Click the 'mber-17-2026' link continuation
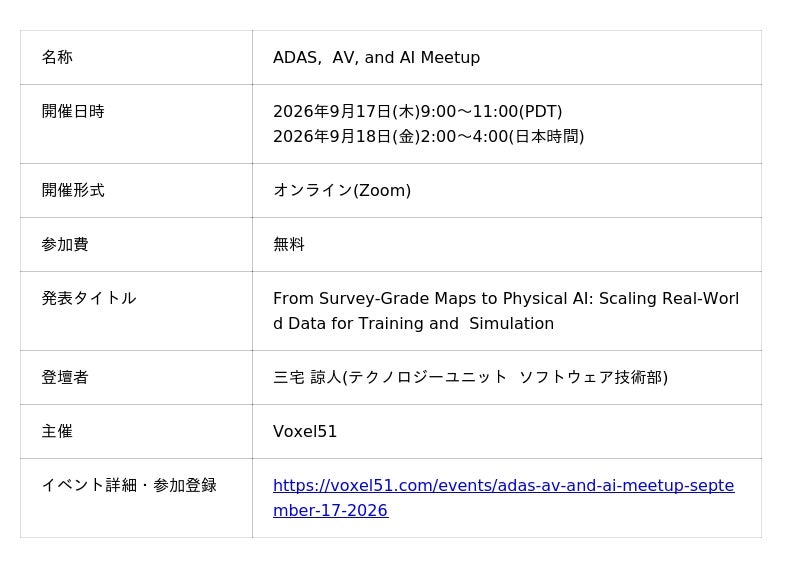 (x=331, y=510)
